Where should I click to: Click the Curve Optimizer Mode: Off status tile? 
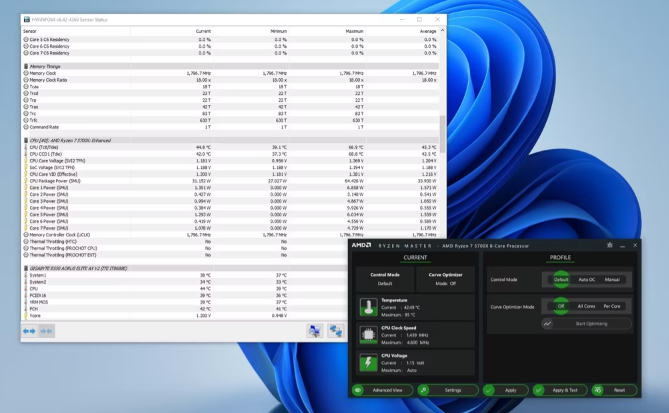445,279
